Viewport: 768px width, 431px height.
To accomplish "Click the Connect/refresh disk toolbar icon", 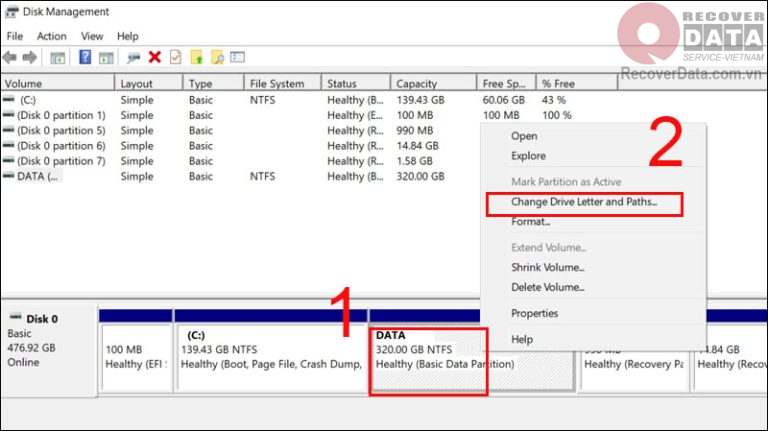I will tap(133, 57).
